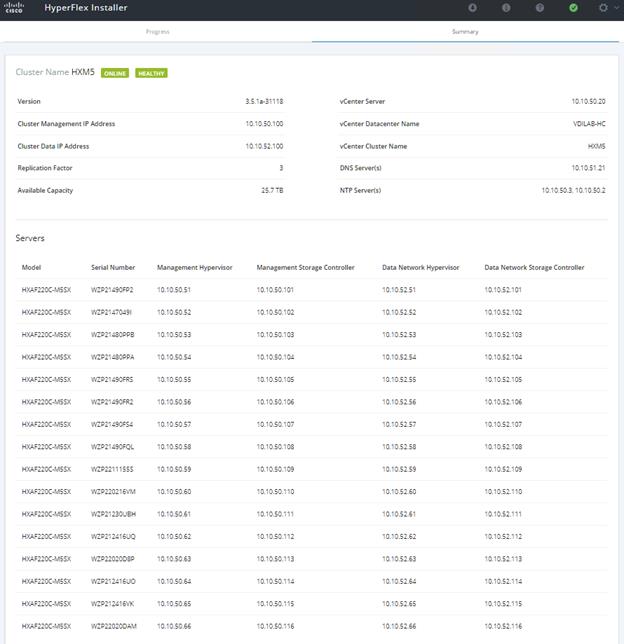Image resolution: width=624 pixels, height=644 pixels.
Task: Select management hypervisor IP 10.10.50.62
Action: (174, 536)
